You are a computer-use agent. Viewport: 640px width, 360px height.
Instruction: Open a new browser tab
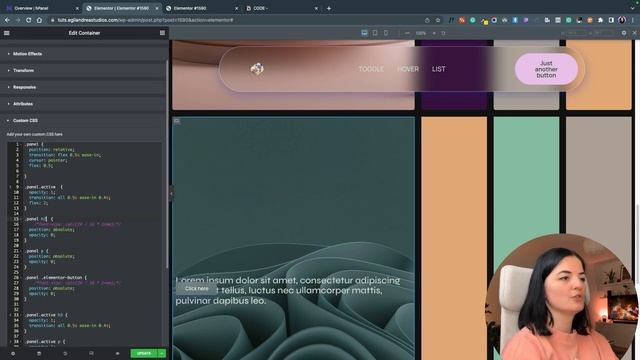(329, 8)
